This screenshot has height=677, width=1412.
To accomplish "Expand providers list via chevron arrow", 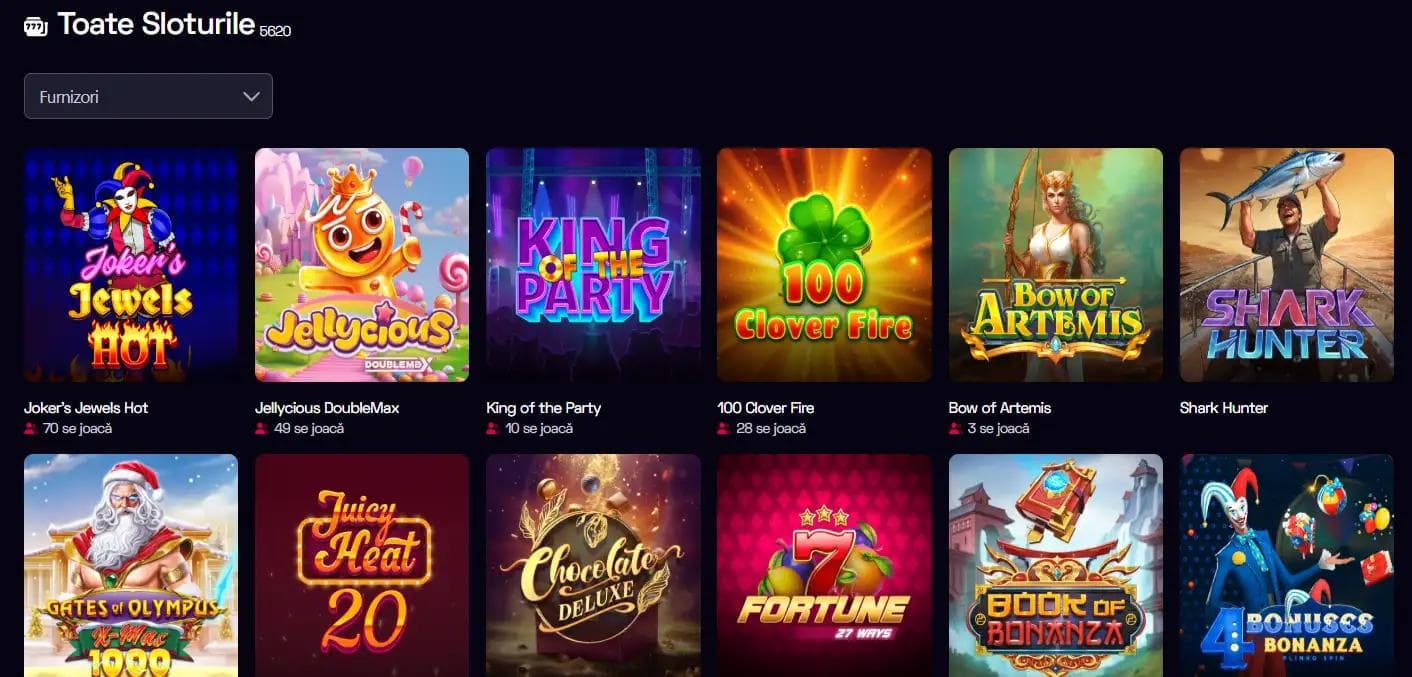I will (251, 97).
